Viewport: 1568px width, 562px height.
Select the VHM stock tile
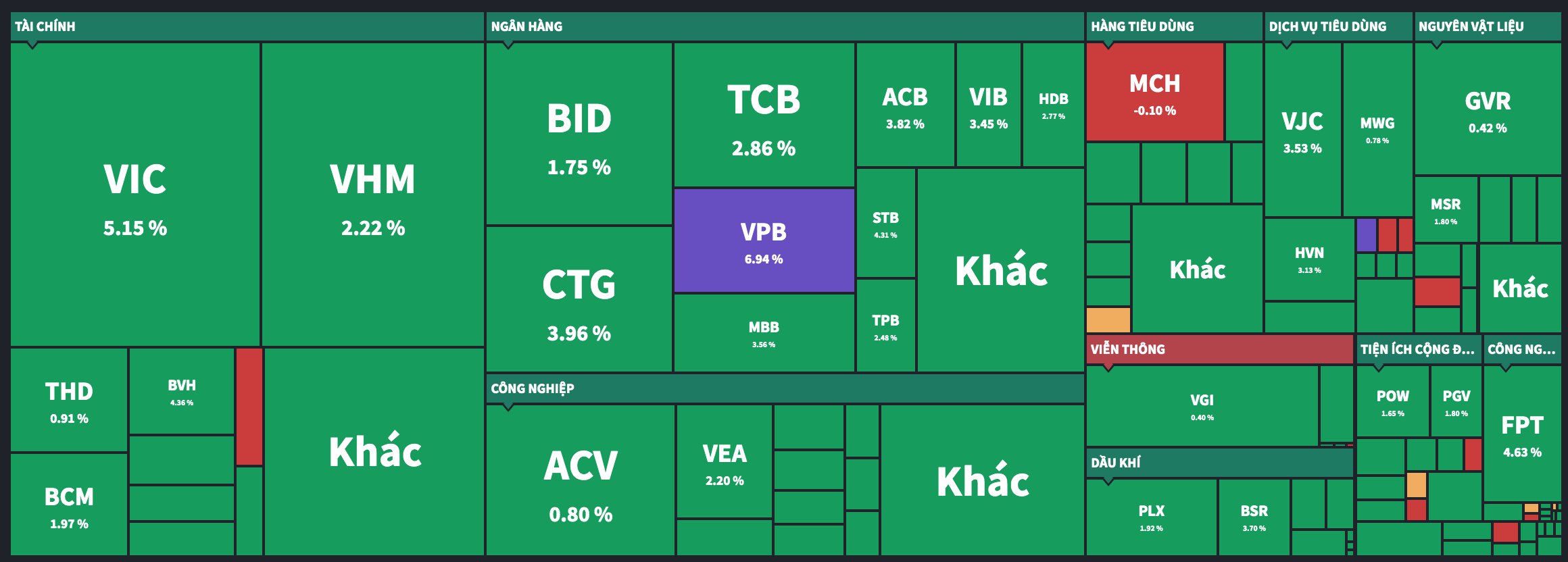click(x=372, y=195)
